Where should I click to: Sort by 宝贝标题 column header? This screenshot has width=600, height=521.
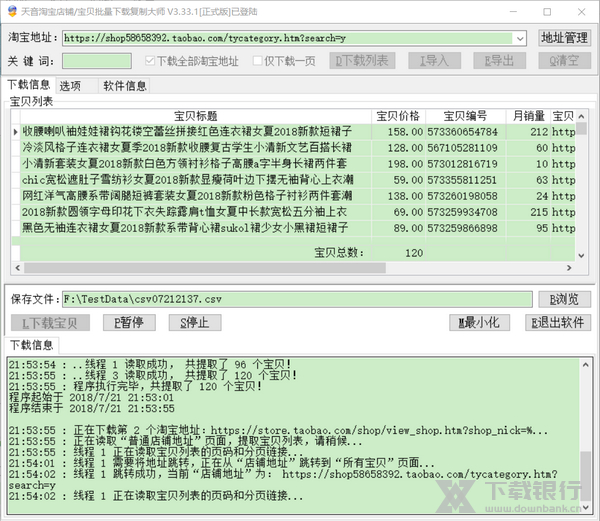pos(196,116)
